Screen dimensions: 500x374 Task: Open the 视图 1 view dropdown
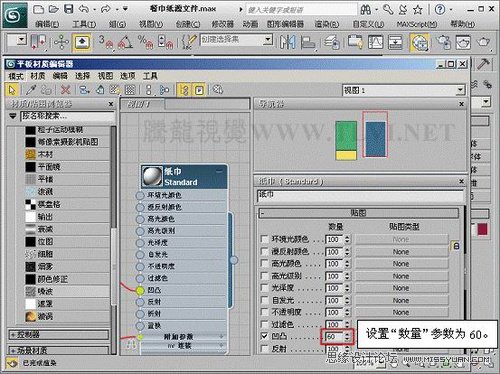click(460, 90)
